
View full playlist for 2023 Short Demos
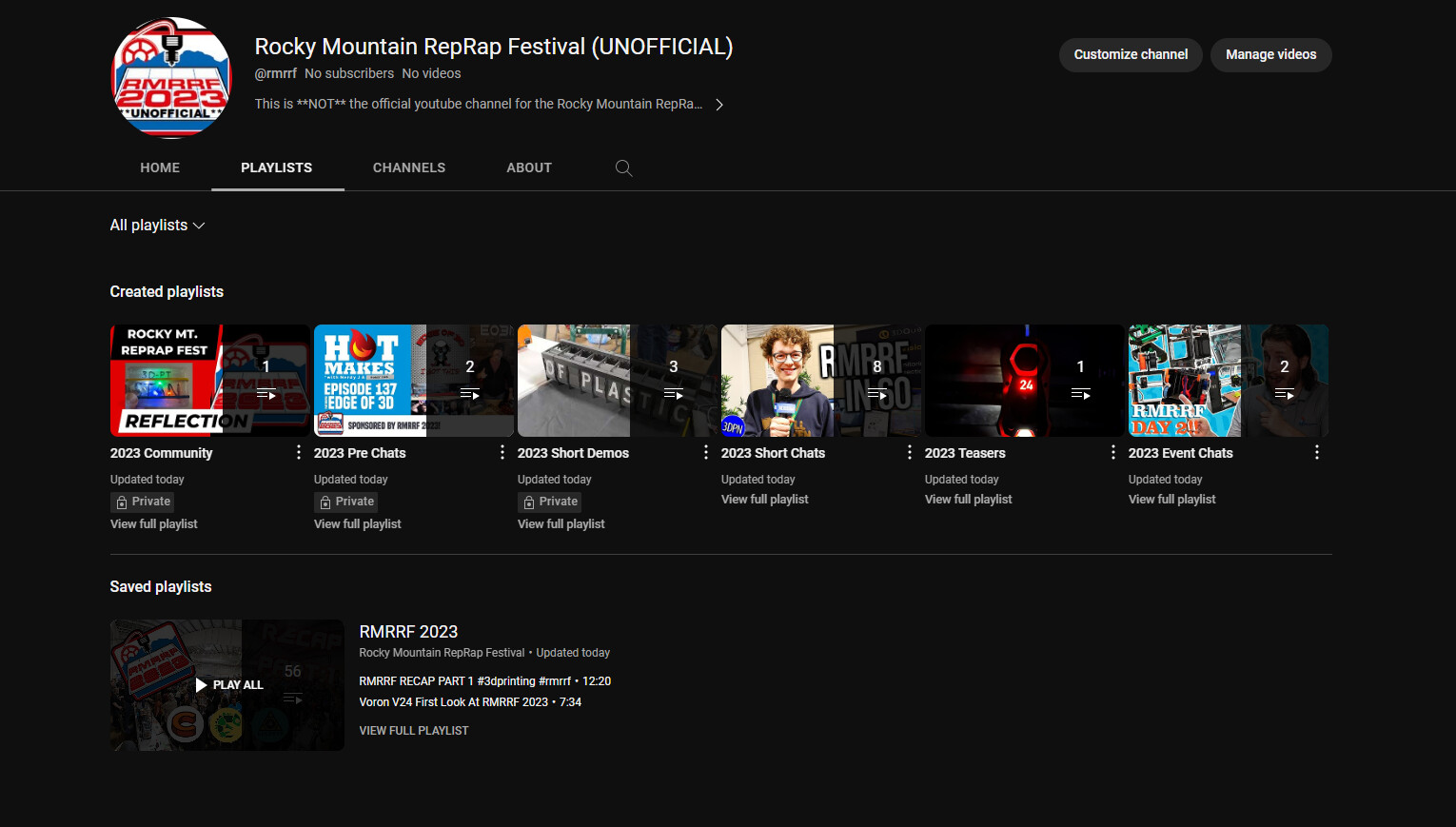(561, 524)
